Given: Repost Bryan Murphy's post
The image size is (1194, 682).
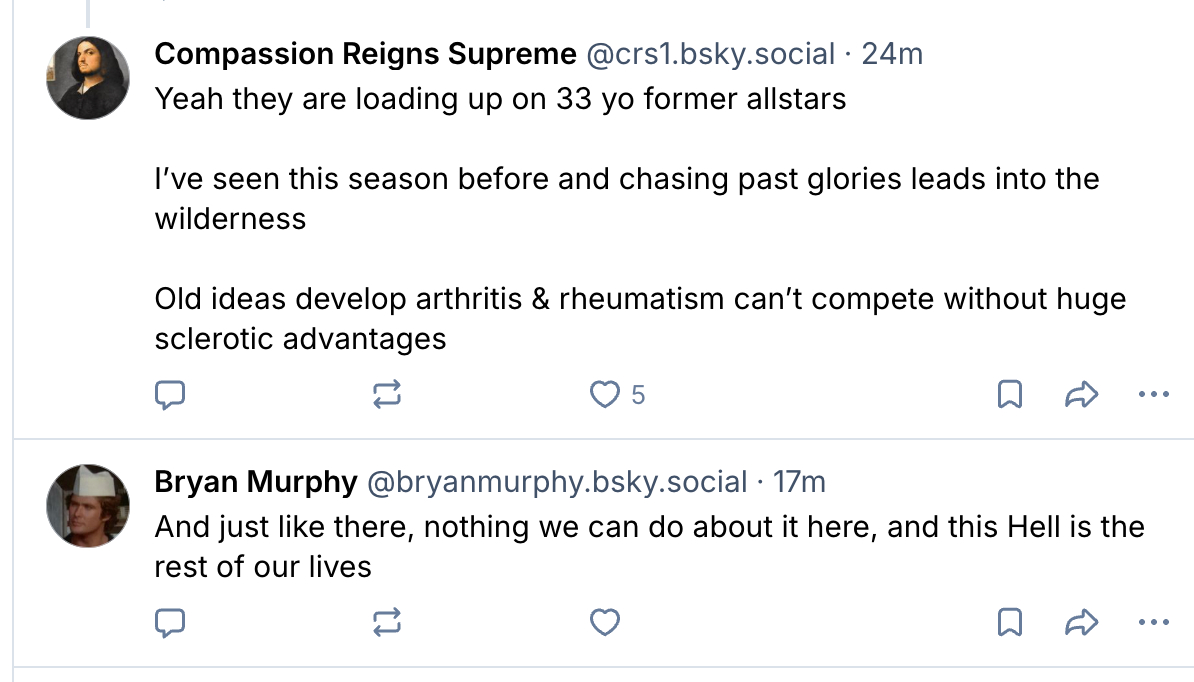Looking at the screenshot, I should 387,624.
